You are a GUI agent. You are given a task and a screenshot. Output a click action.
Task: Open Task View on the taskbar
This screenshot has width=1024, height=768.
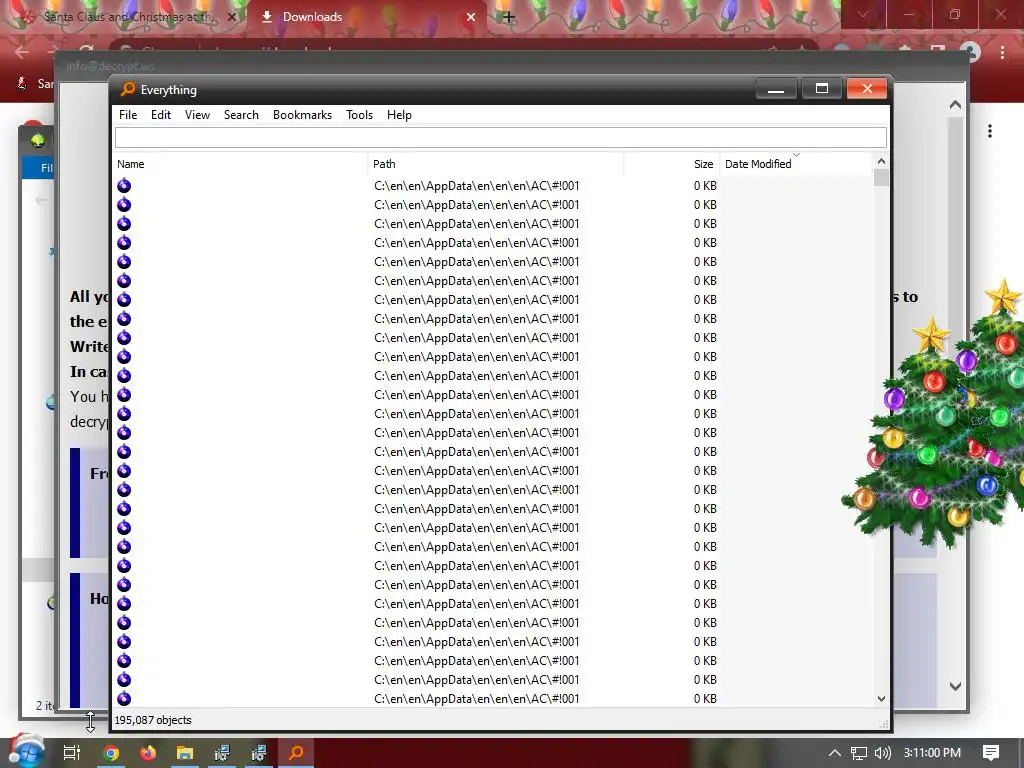[x=71, y=753]
